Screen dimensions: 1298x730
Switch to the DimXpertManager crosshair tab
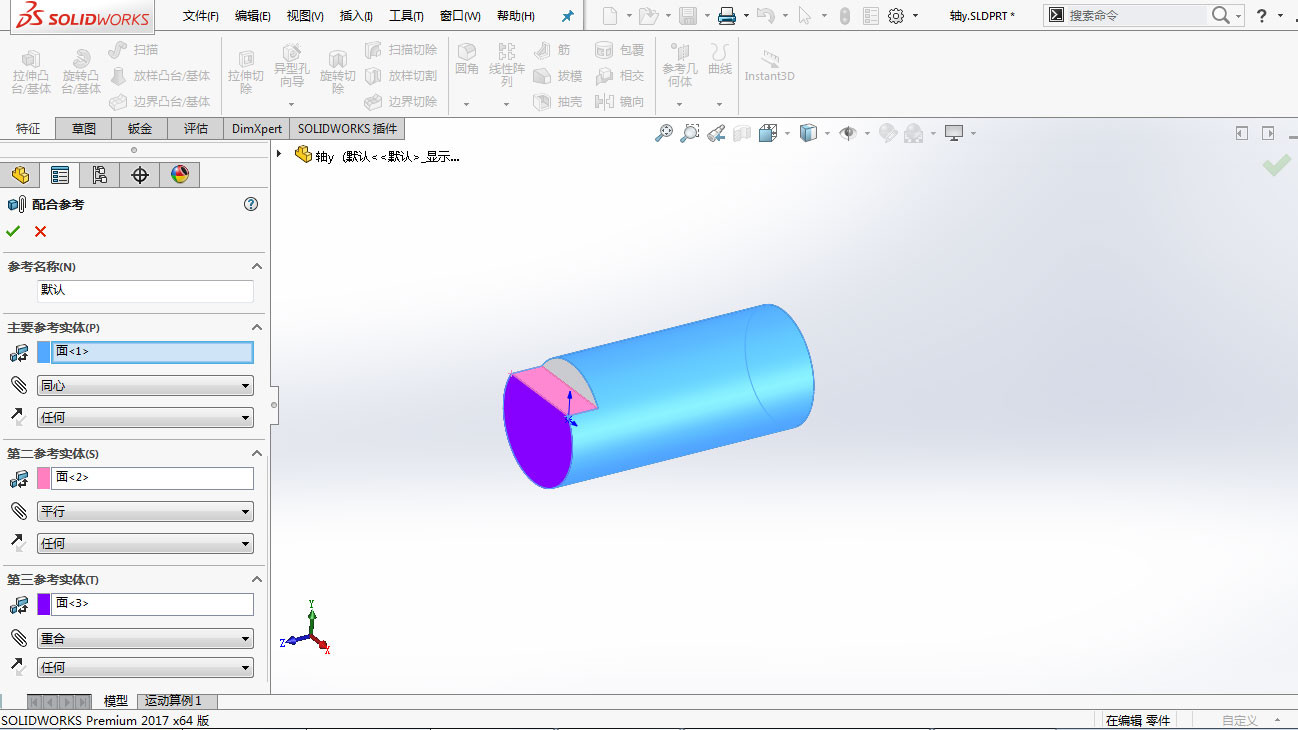[140, 175]
